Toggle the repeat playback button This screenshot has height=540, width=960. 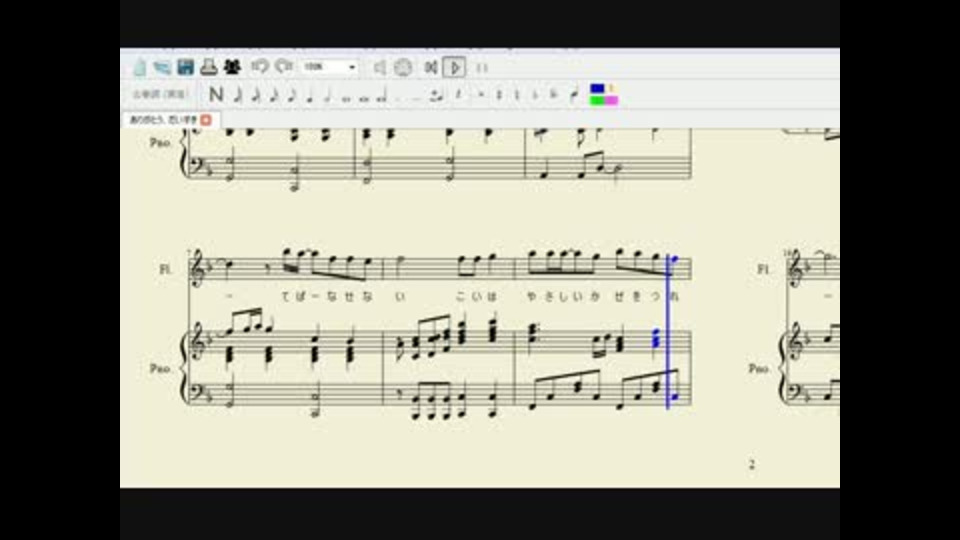point(482,67)
